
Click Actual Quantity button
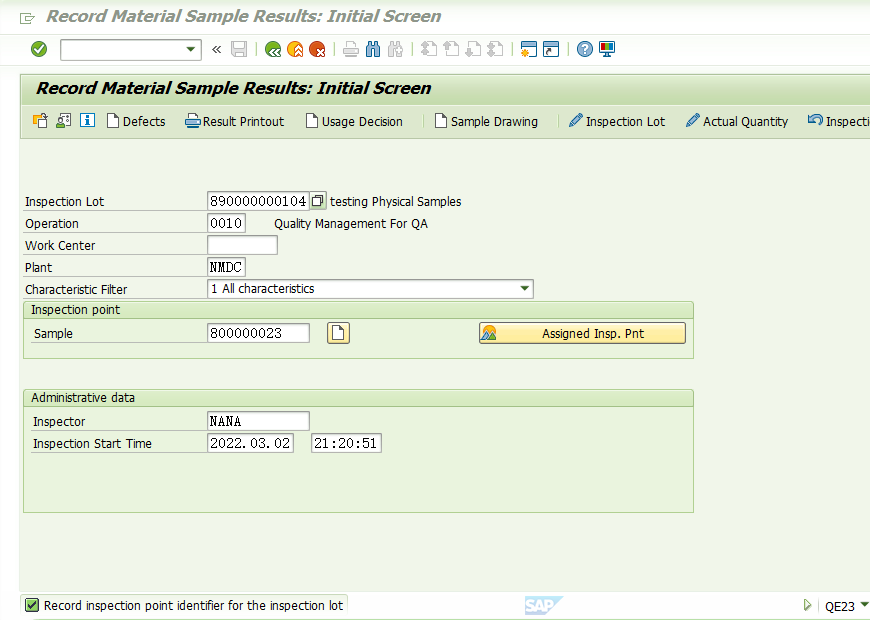tap(737, 121)
